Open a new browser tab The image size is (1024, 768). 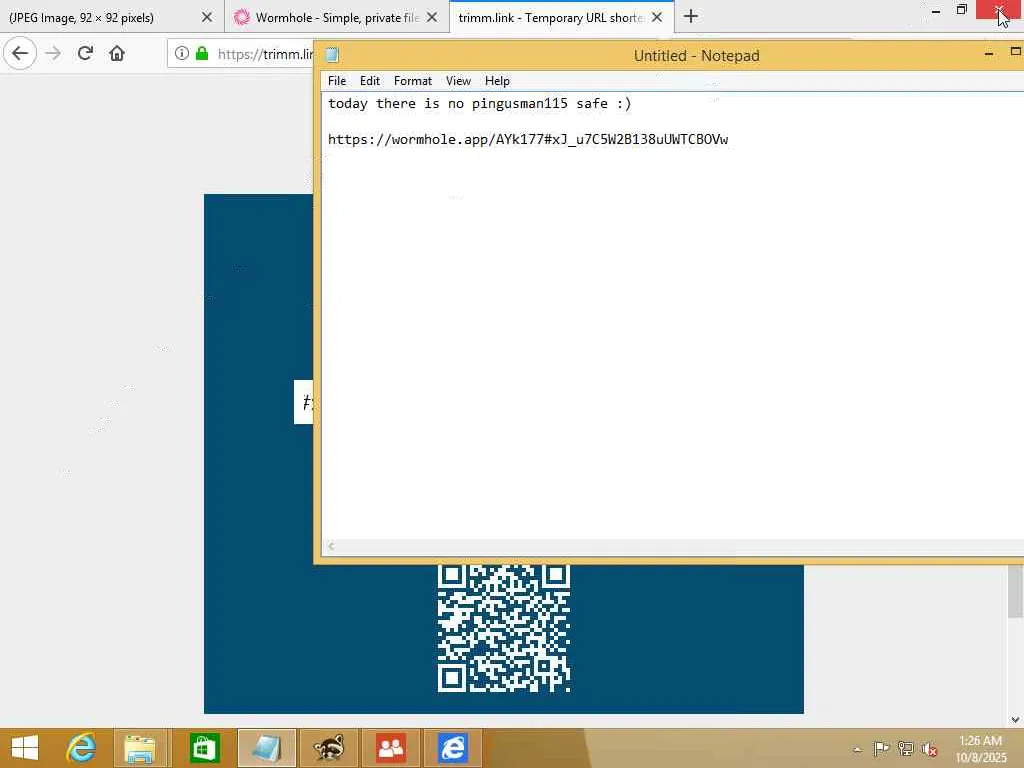[690, 17]
